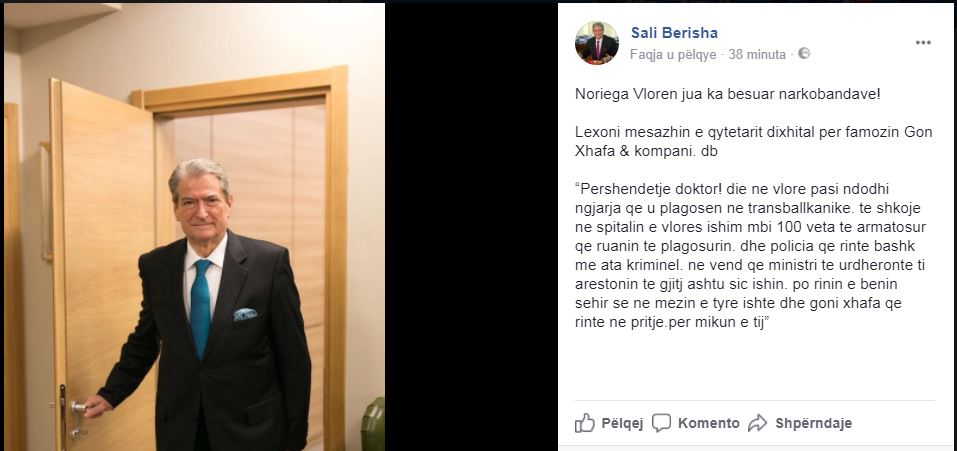
Task: Click the "Lexoni mesazhin" paragraph
Action: click(753, 142)
